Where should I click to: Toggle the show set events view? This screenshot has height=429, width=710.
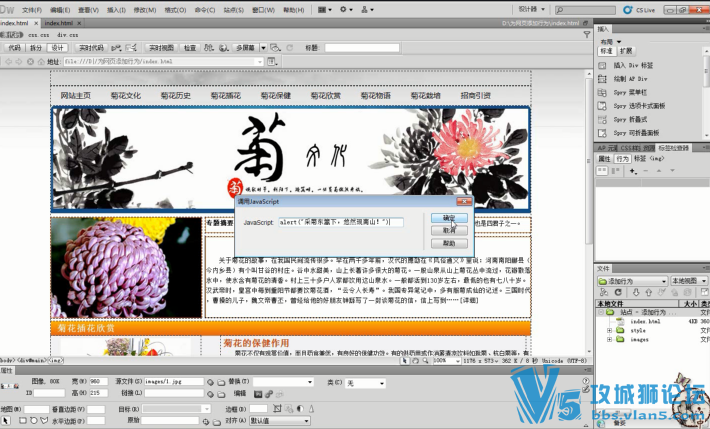tap(602, 171)
